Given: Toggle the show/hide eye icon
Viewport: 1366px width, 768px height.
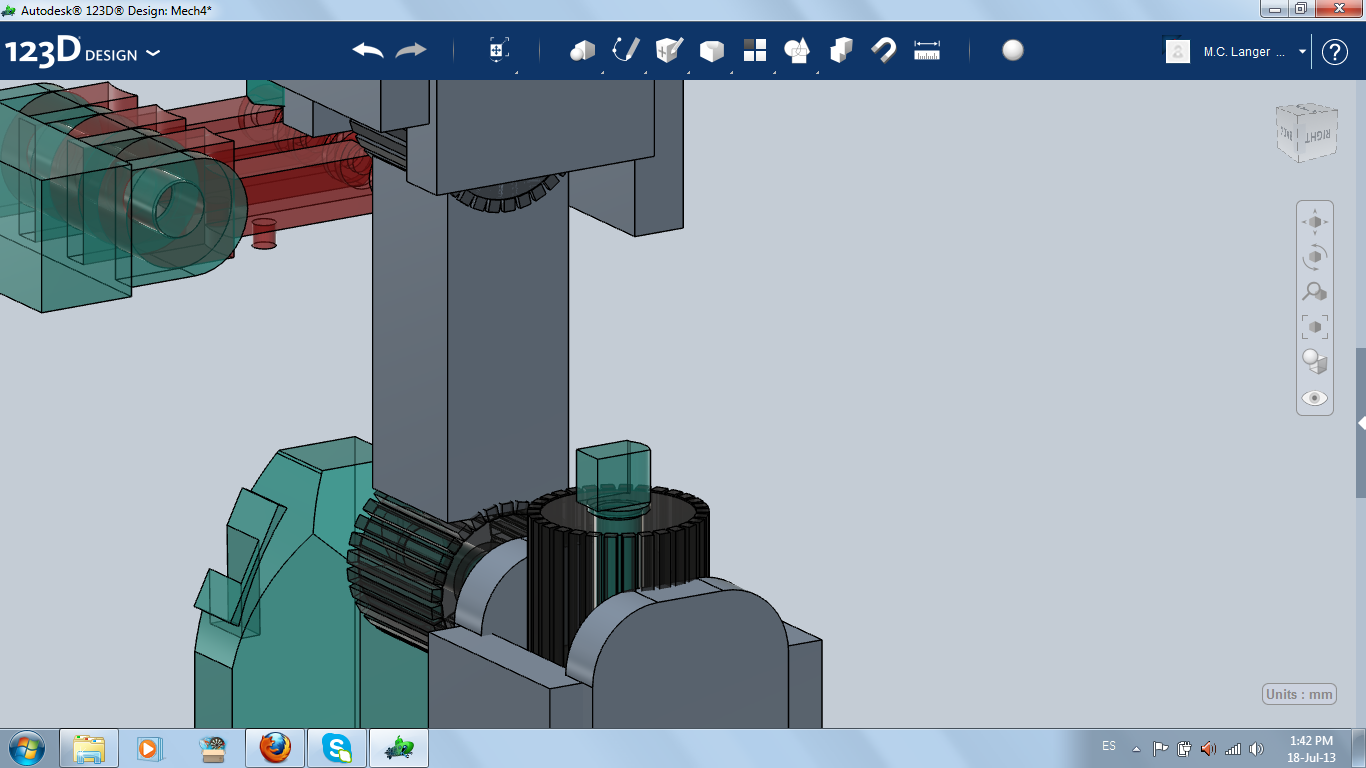Looking at the screenshot, I should [x=1315, y=398].
